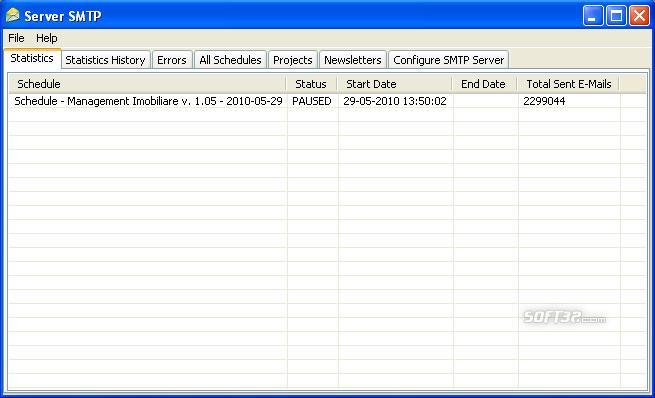Click the total sent value 2299044
This screenshot has height=398, width=655.
tap(544, 101)
